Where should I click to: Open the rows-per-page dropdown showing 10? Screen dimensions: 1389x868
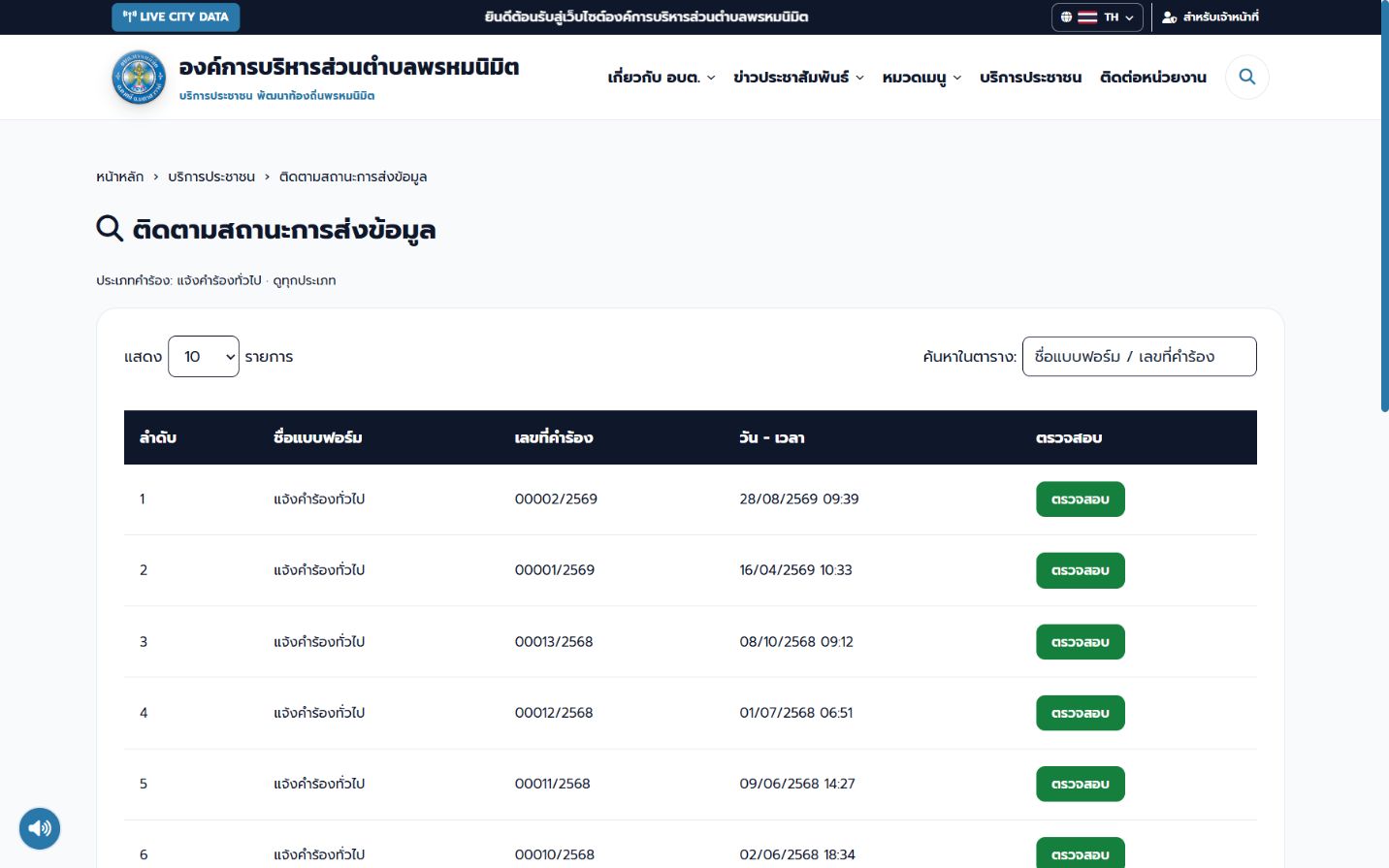204,357
